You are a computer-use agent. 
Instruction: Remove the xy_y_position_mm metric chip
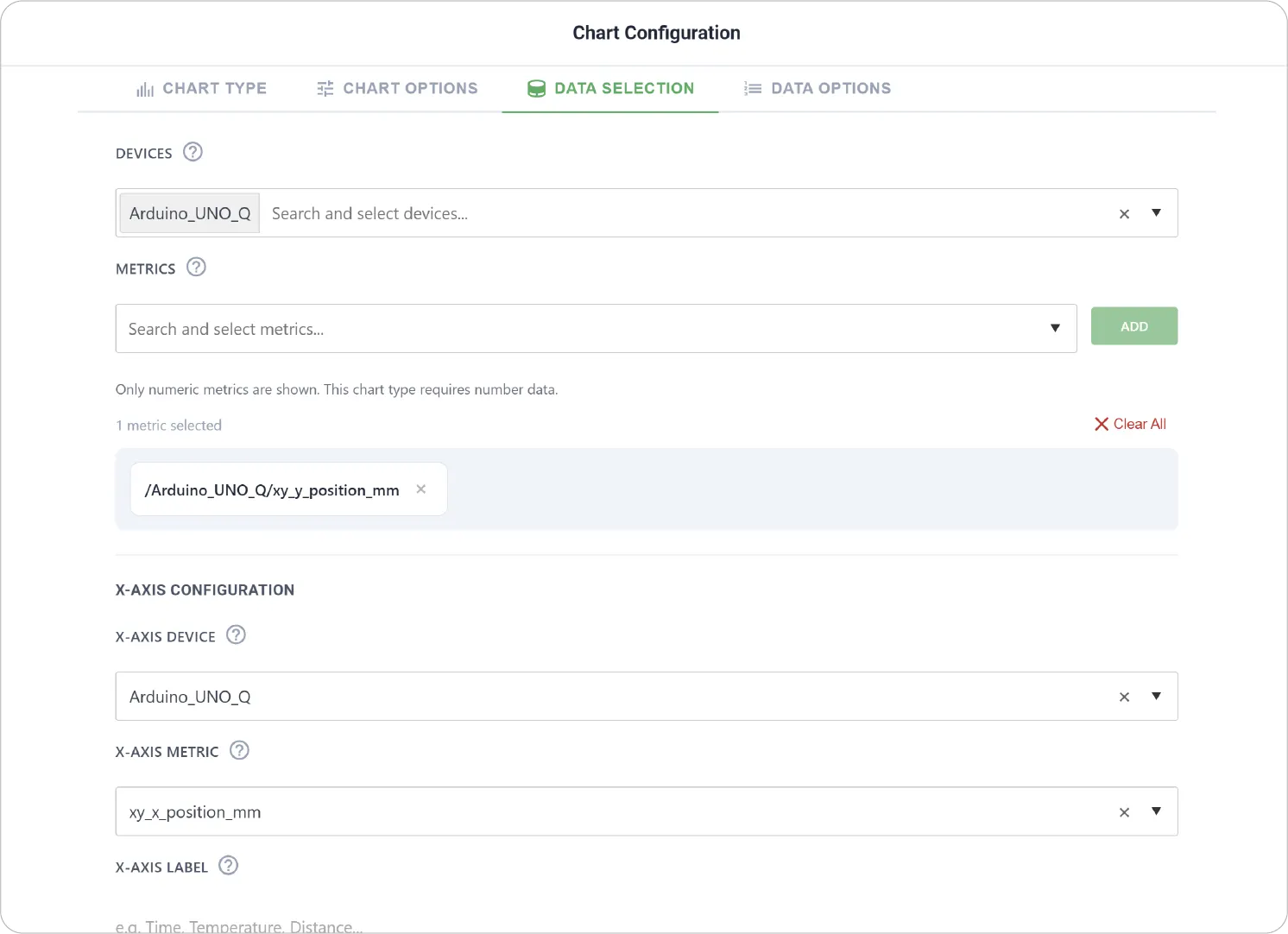pyautogui.click(x=421, y=489)
